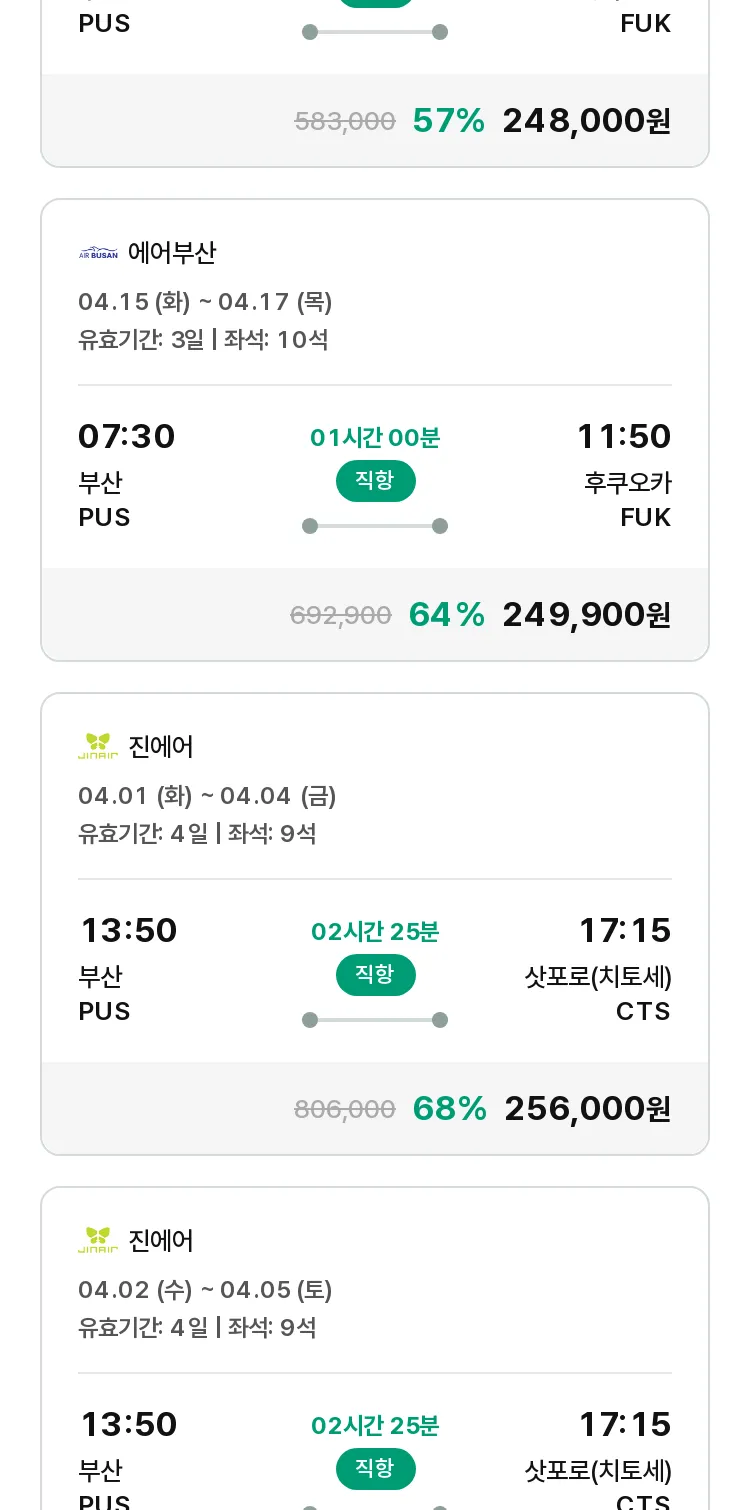
Task: Choose the 256,000원 Jin Air fare
Action: [x=587, y=1108]
